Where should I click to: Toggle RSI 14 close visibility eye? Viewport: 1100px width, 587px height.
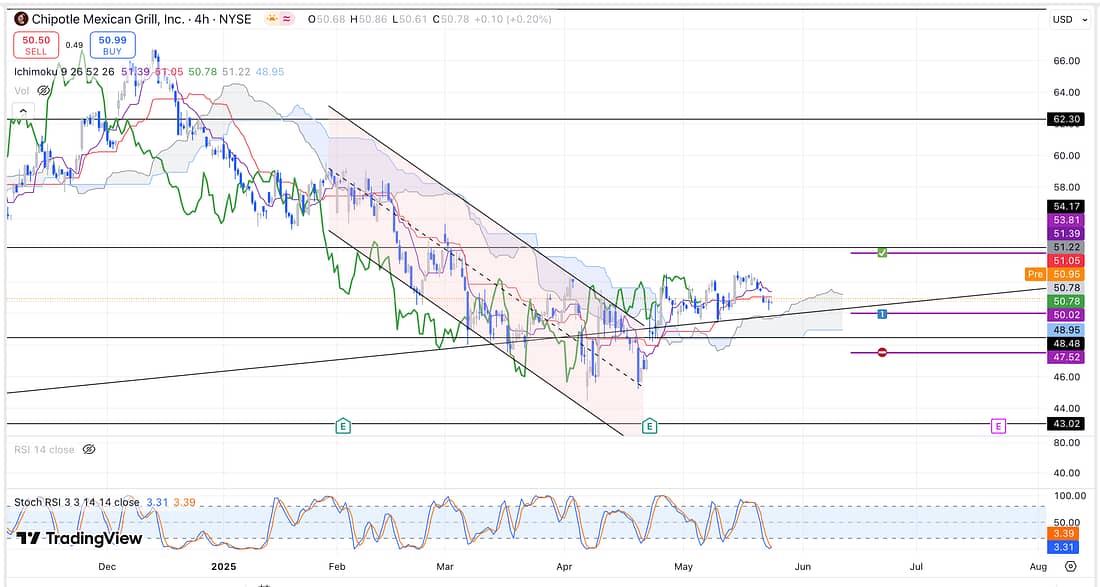[88, 450]
